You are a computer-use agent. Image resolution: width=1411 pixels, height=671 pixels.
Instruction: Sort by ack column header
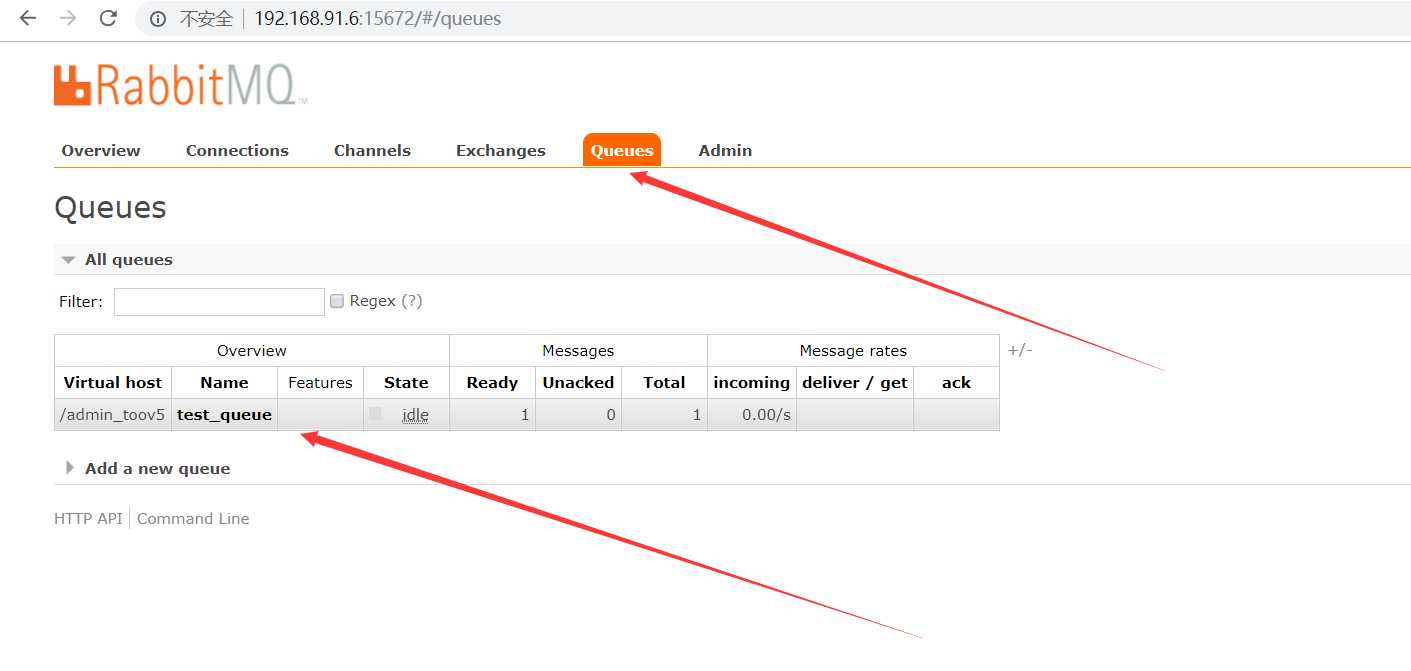click(956, 382)
